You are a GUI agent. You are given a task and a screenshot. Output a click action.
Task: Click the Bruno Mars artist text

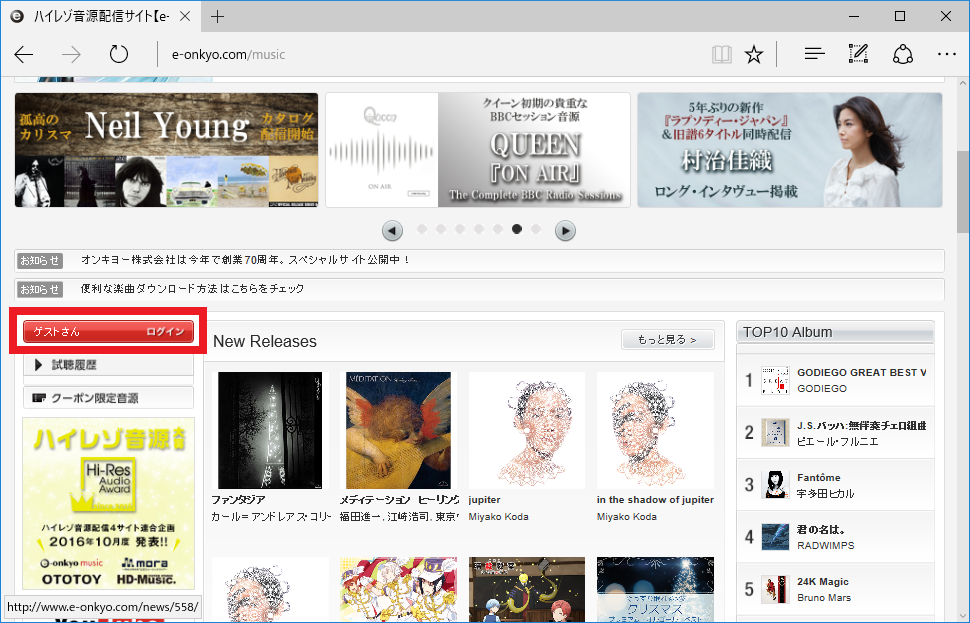(824, 598)
